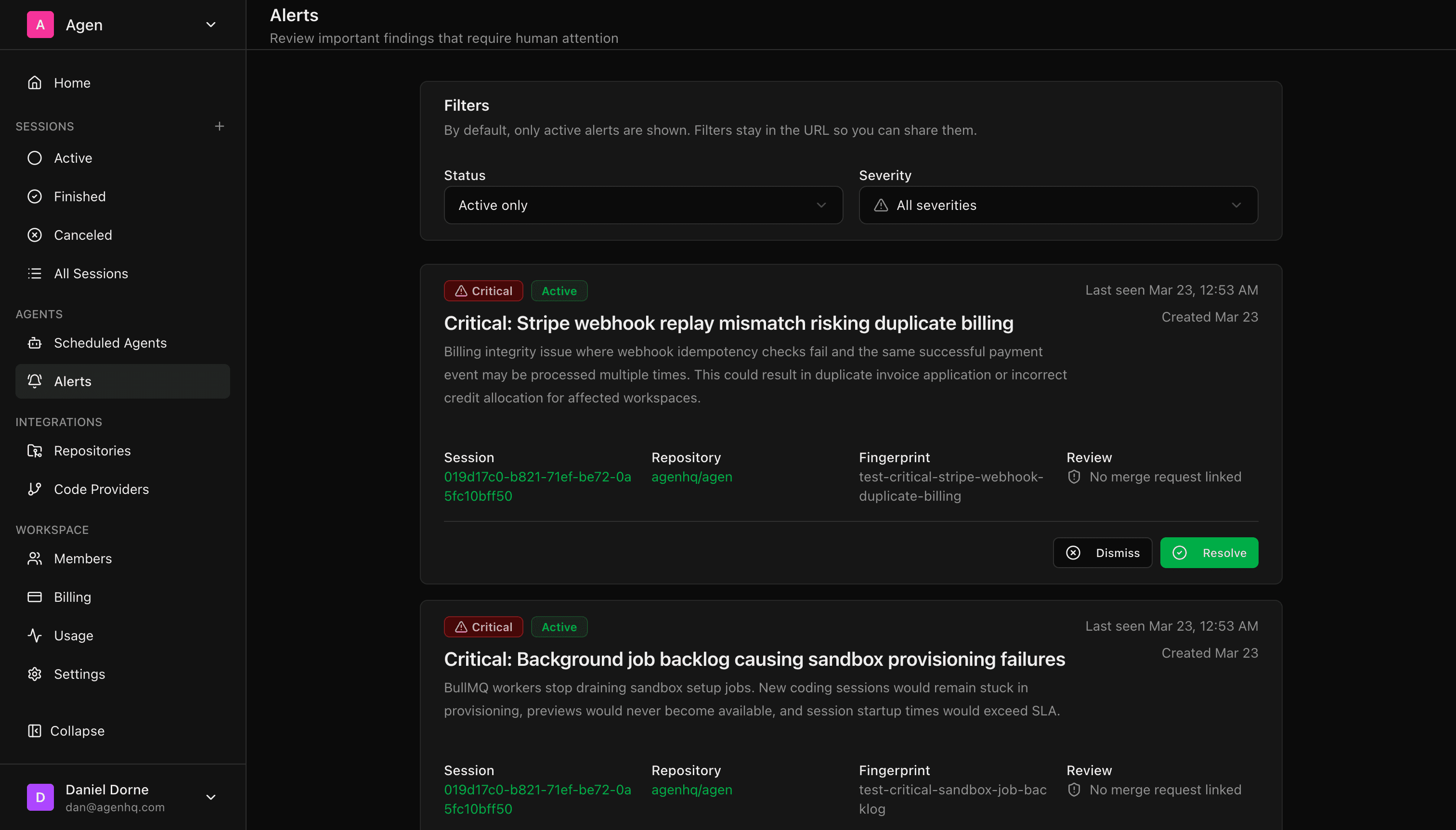Image resolution: width=1456 pixels, height=830 pixels.
Task: Open the All Sessions list
Action: [91, 273]
